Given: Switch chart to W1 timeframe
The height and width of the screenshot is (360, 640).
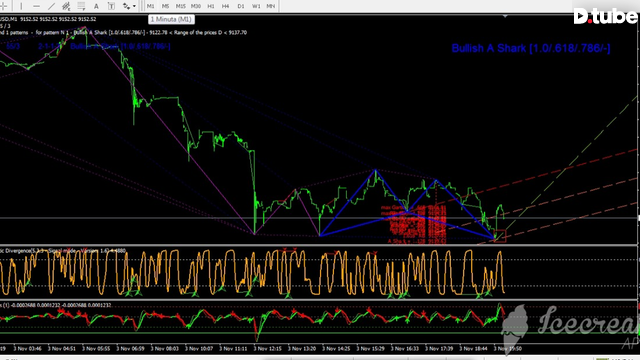Looking at the screenshot, I should pos(256,6).
